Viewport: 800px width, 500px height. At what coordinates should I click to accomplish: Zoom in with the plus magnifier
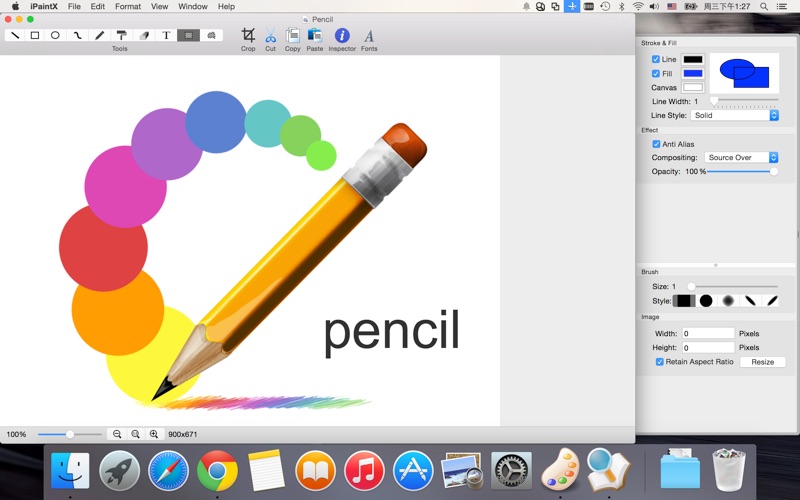(154, 434)
